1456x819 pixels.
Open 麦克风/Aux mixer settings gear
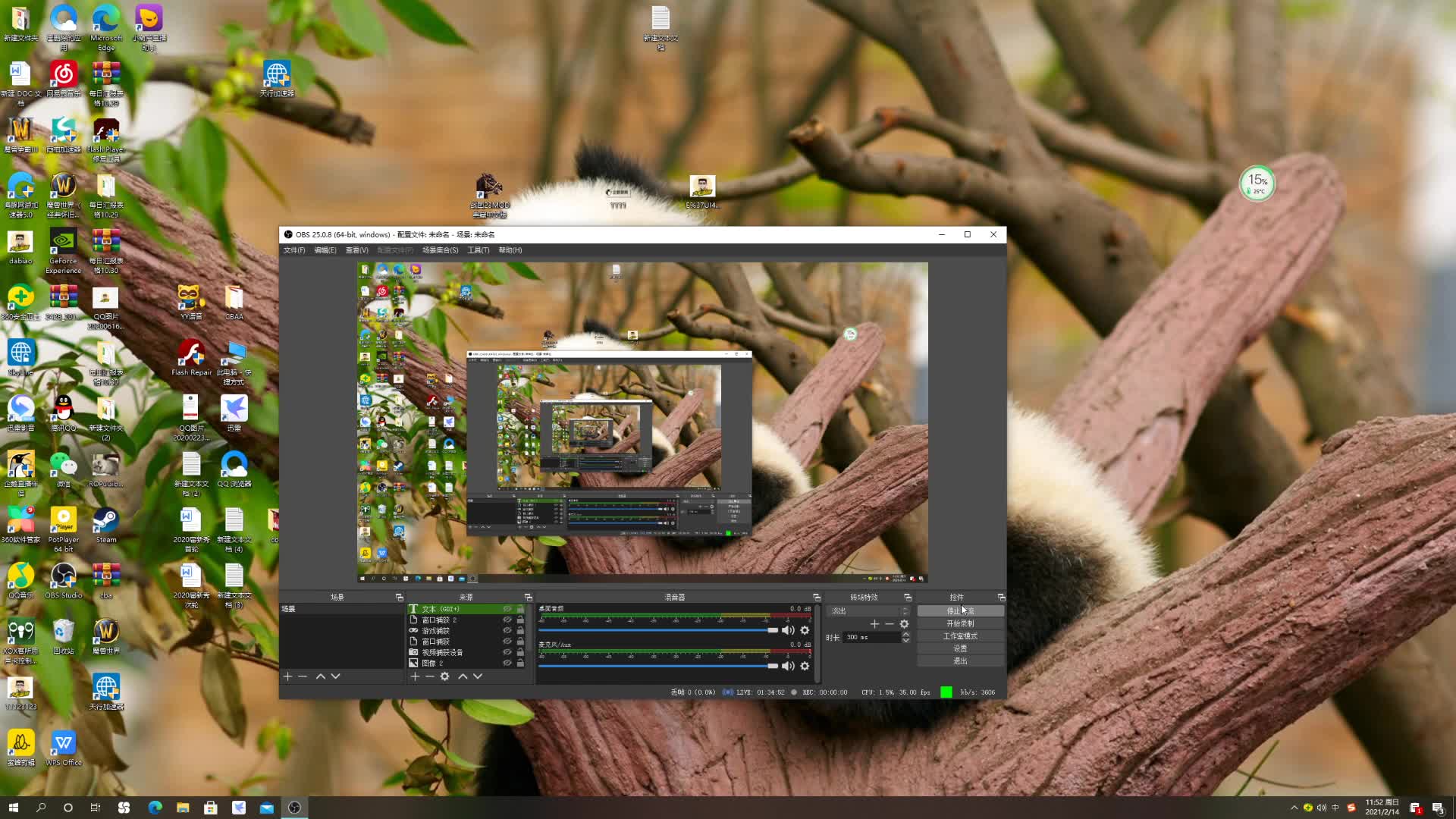[x=805, y=666]
